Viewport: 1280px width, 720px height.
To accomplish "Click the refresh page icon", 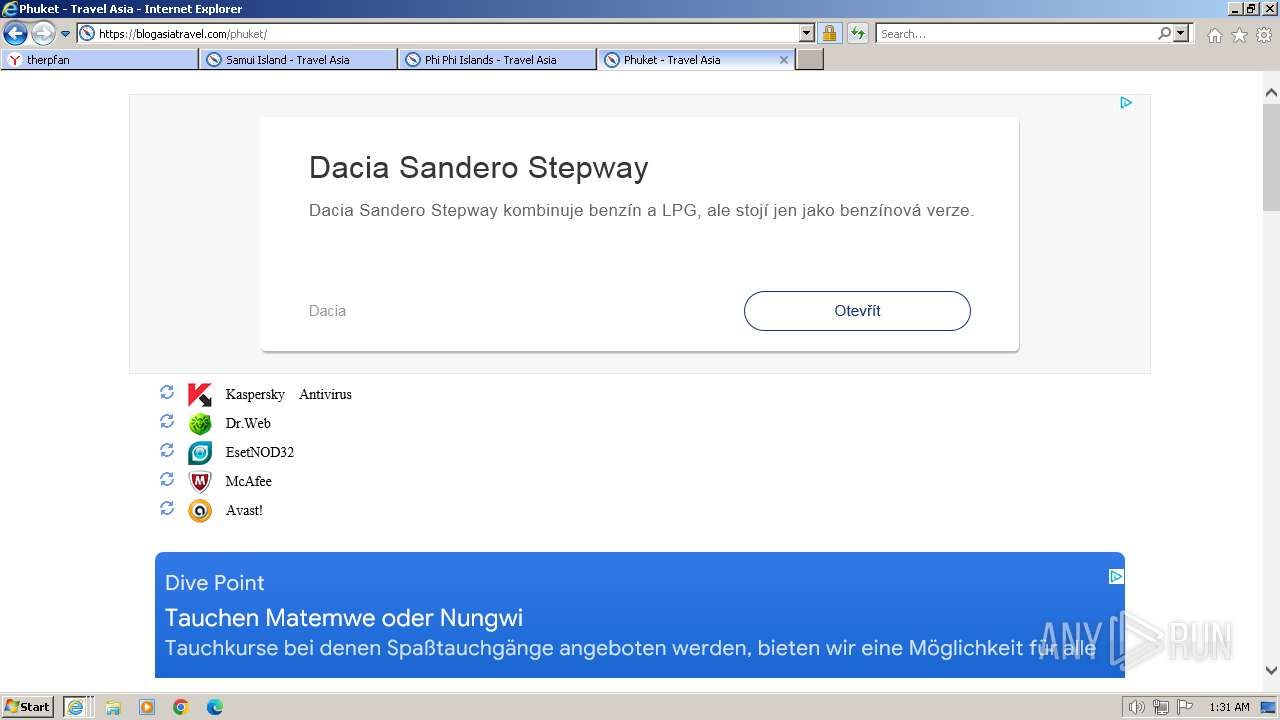I will point(858,33).
